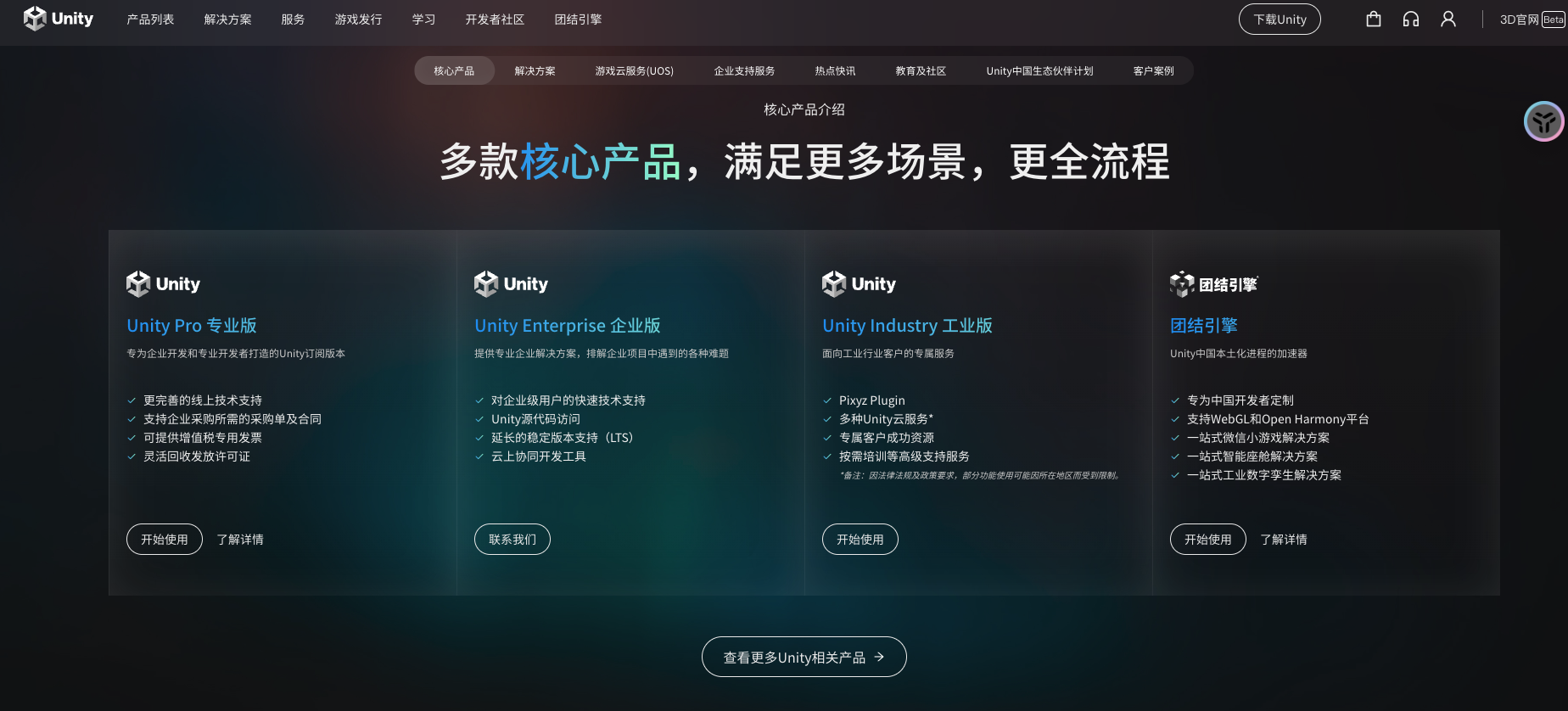Select the 解决方案 sub-navigation tab
The image size is (1568, 711).
click(x=535, y=70)
